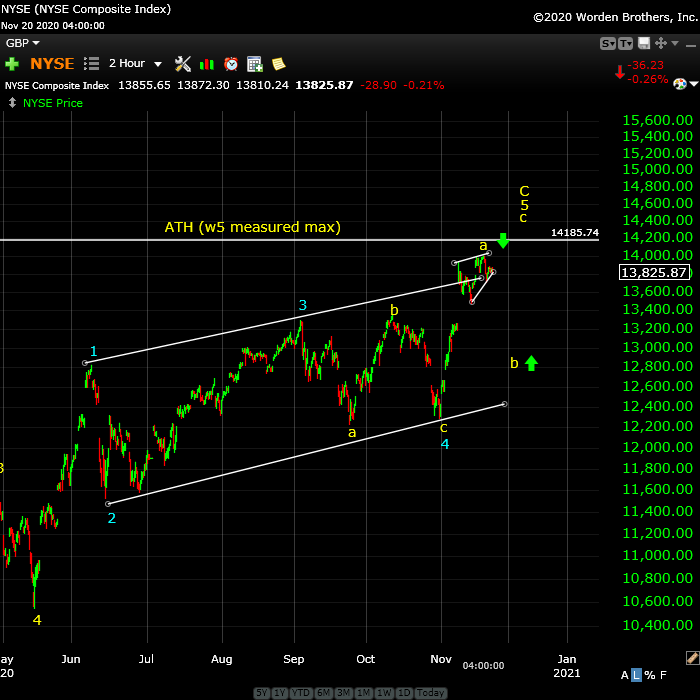Image resolution: width=700 pixels, height=700 pixels.
Task: Select the A scaling mode
Action: pos(625,675)
